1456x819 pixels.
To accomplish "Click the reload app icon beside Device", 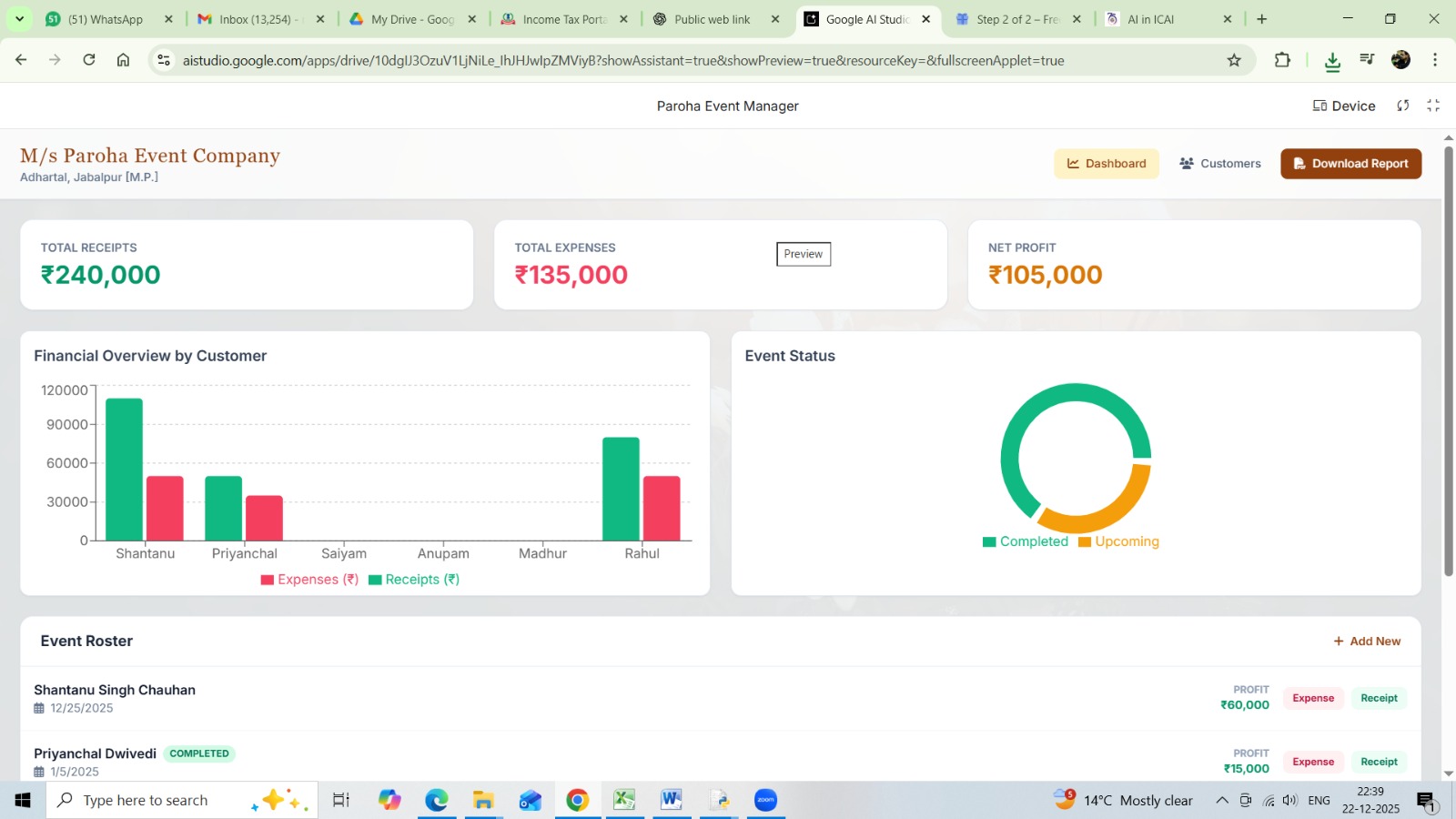I will point(1402,106).
